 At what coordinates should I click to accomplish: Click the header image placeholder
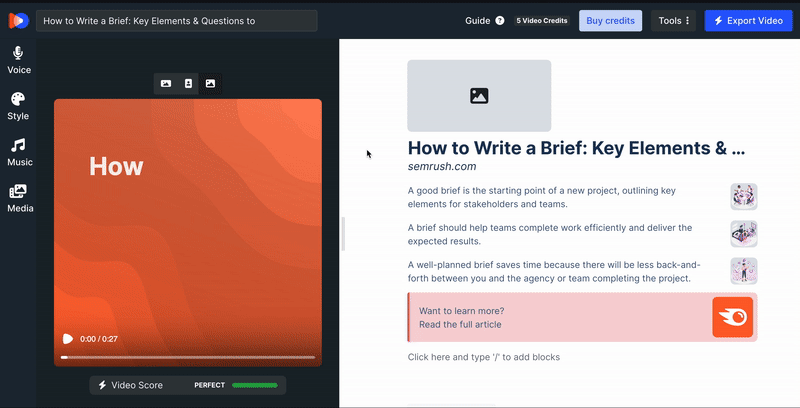479,96
